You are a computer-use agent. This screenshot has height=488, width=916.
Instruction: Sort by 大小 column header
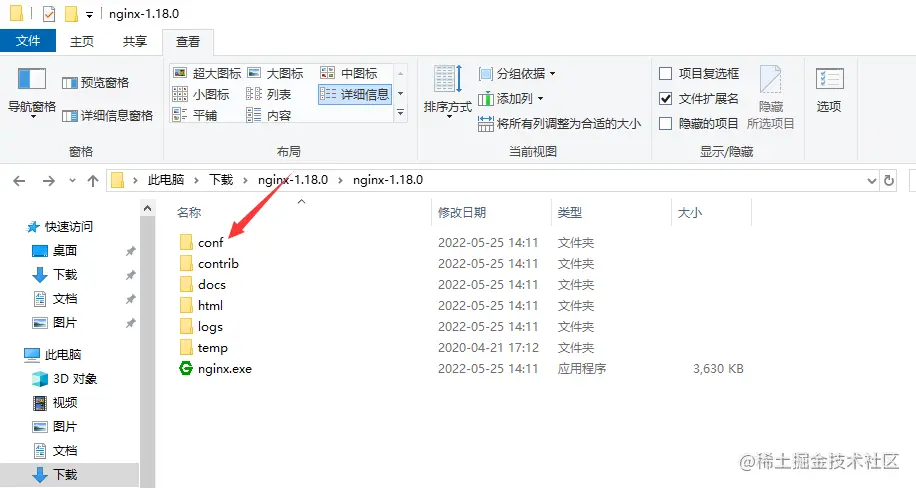pyautogui.click(x=690, y=213)
